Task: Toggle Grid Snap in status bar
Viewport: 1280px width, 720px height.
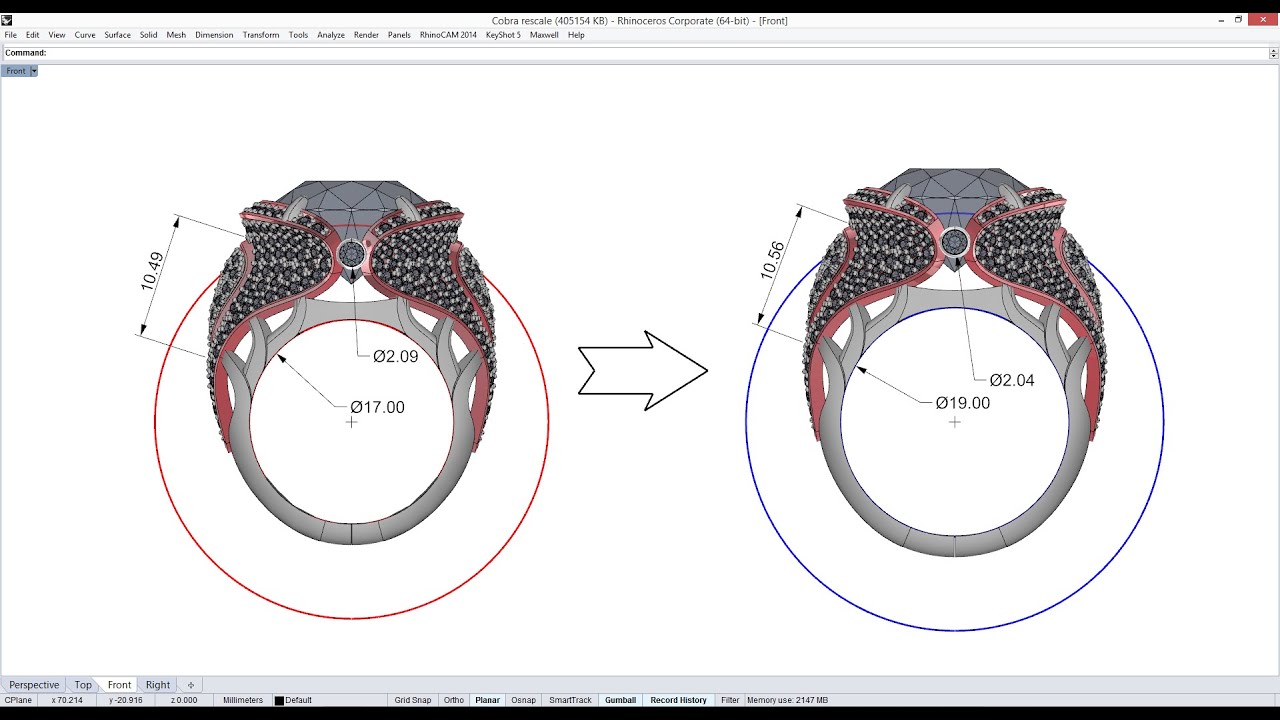Action: [x=412, y=700]
